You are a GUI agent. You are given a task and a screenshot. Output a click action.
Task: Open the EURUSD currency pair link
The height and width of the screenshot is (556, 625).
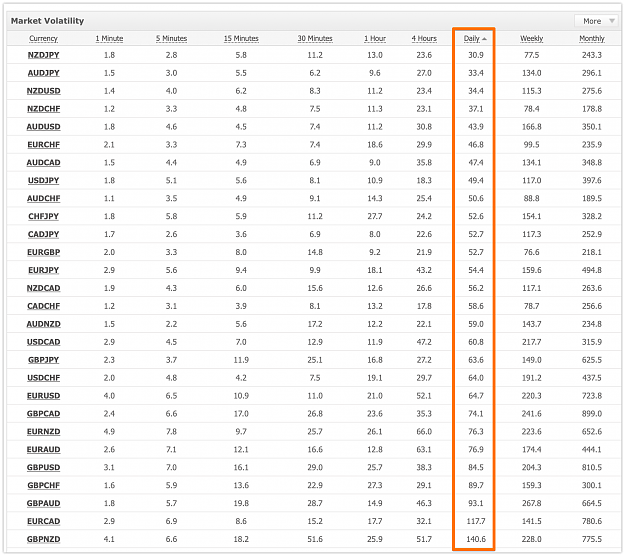(x=43, y=396)
